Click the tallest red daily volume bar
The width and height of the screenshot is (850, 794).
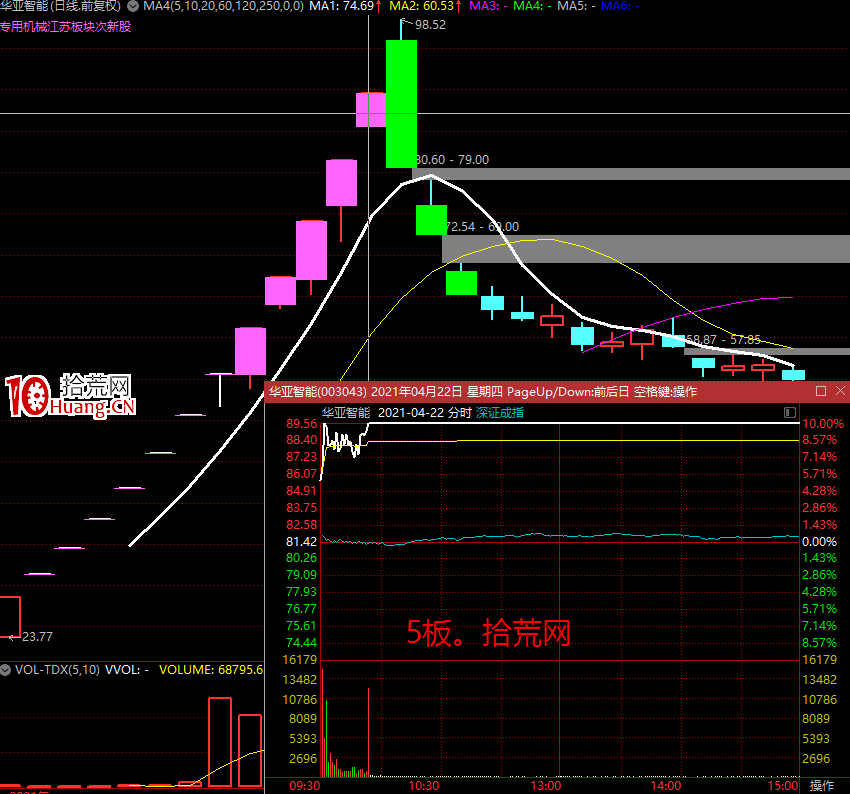220,742
